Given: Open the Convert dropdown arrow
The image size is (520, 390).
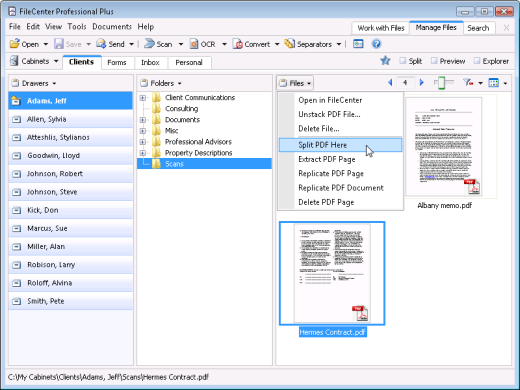Looking at the screenshot, I should 277,44.
